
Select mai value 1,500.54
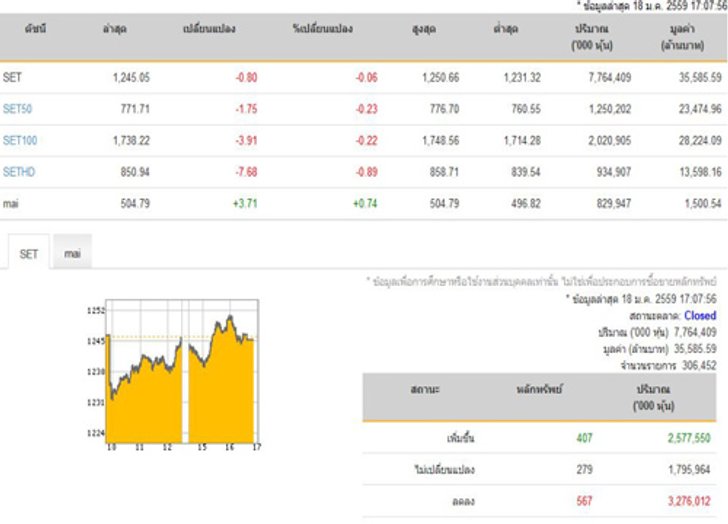point(703,203)
